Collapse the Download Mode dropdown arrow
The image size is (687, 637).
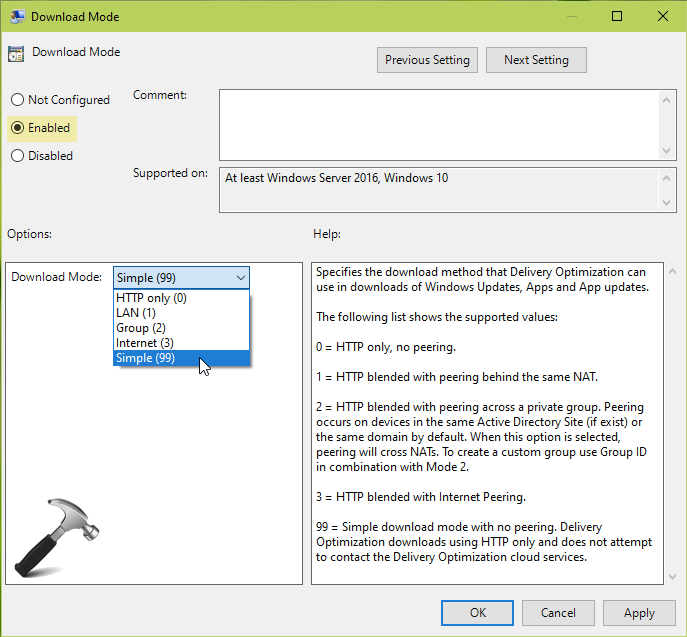coord(240,277)
